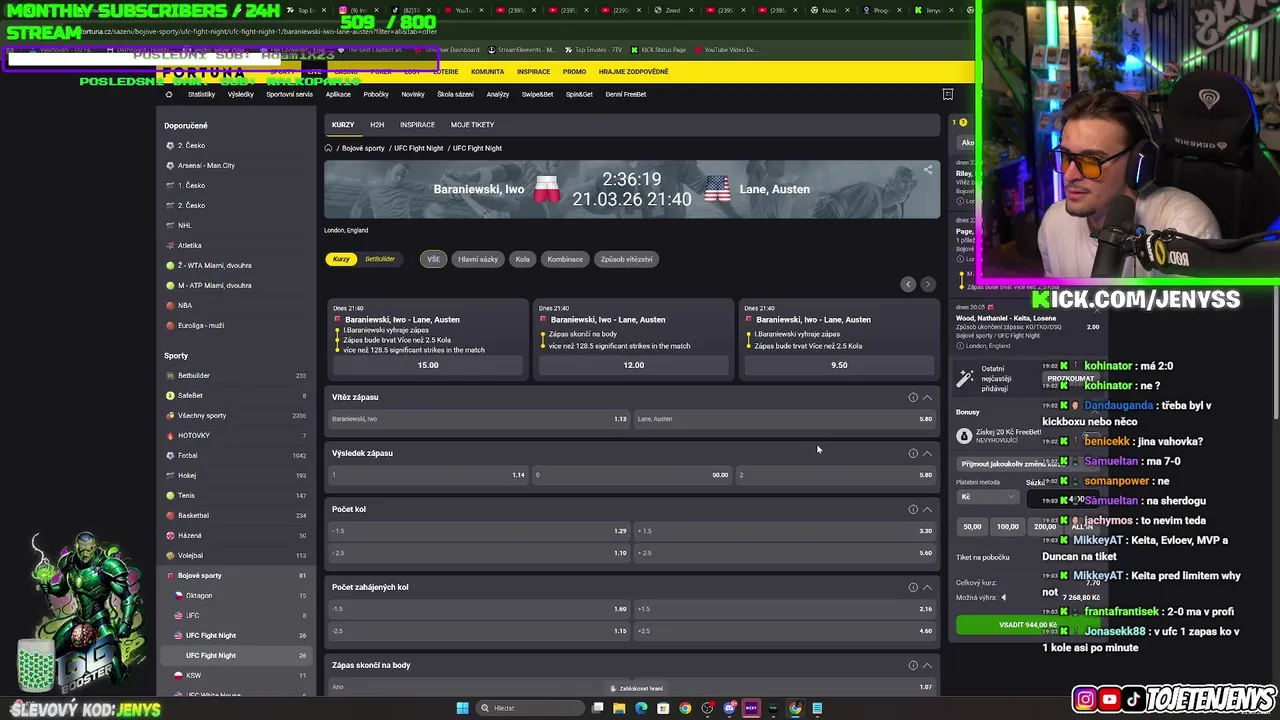Open info icon for Počet kol market
1280x720 pixels.
click(913, 509)
